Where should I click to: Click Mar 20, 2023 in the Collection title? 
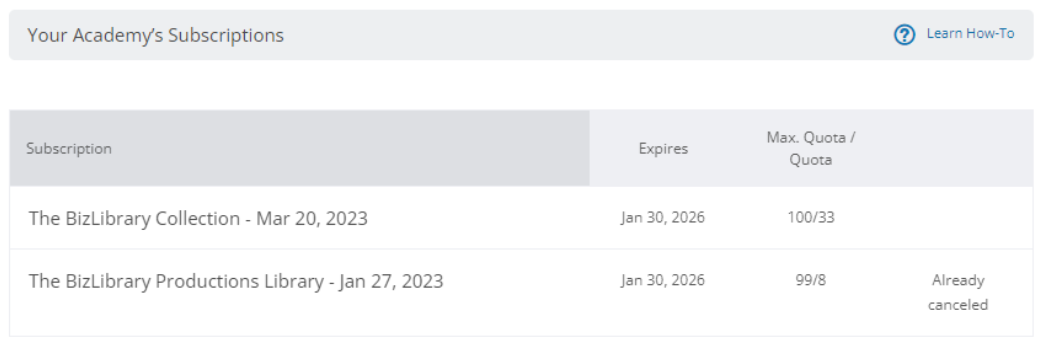coord(312,219)
